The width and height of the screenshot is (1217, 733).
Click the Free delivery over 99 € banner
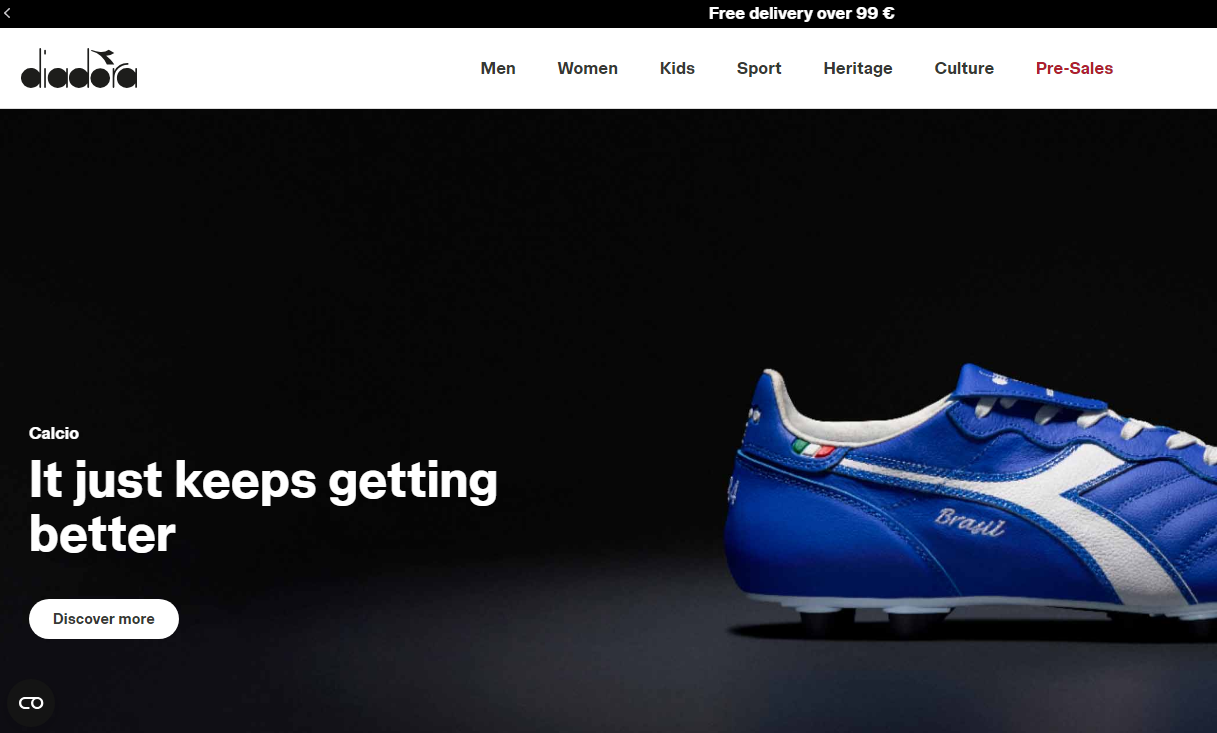[801, 13]
